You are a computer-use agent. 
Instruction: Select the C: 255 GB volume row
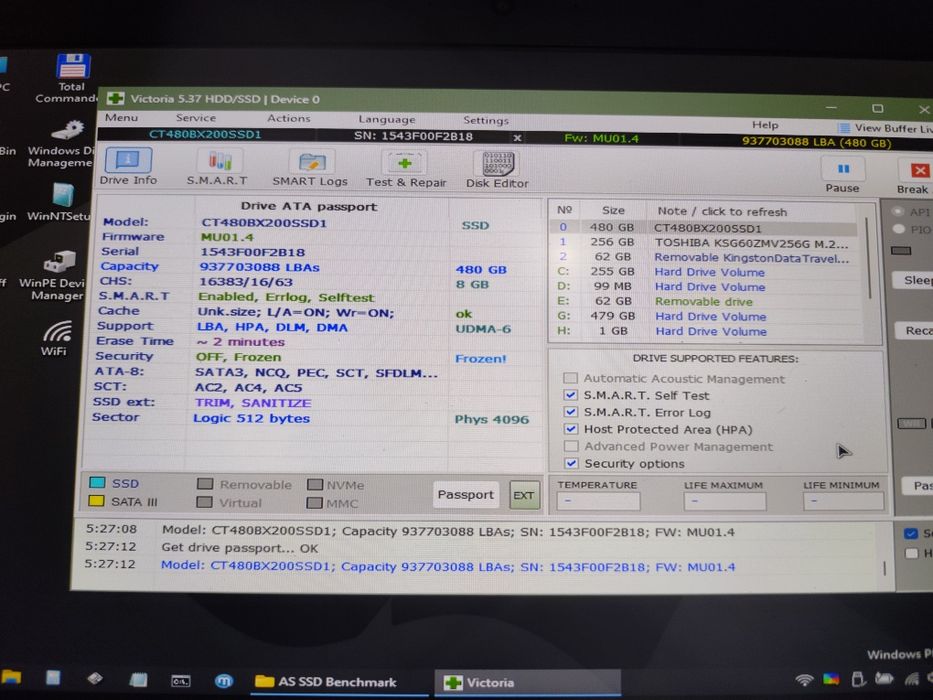(x=703, y=272)
